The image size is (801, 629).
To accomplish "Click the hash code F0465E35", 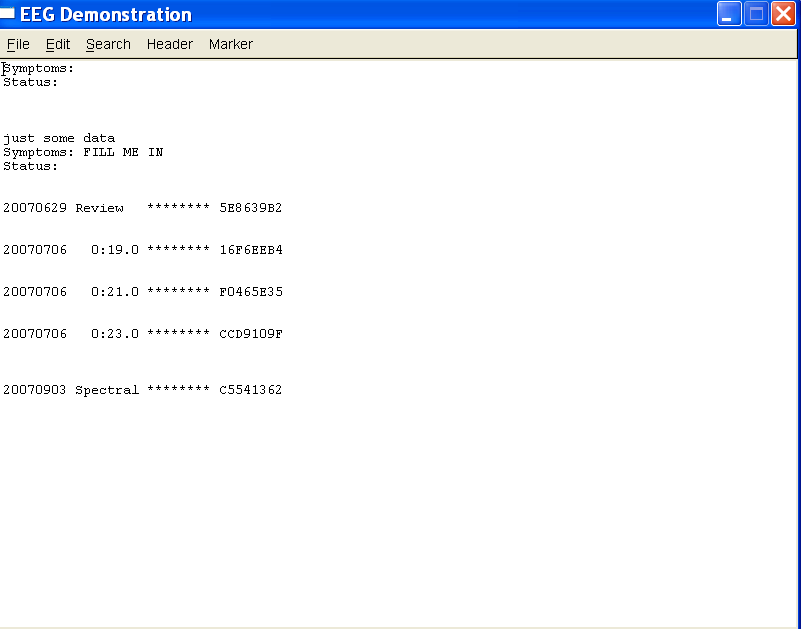I will tap(251, 292).
